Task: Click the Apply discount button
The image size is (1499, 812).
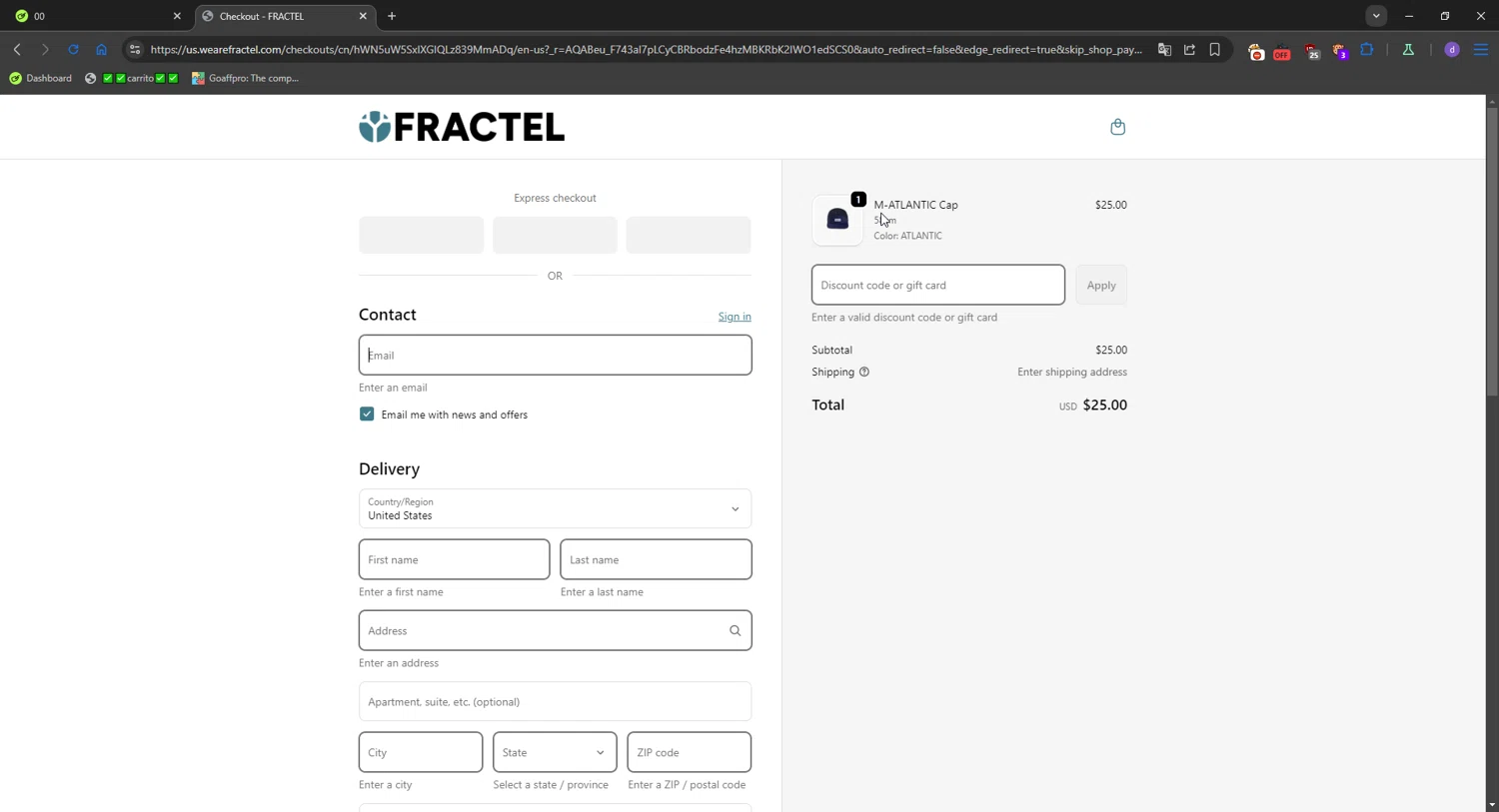Action: (1101, 285)
